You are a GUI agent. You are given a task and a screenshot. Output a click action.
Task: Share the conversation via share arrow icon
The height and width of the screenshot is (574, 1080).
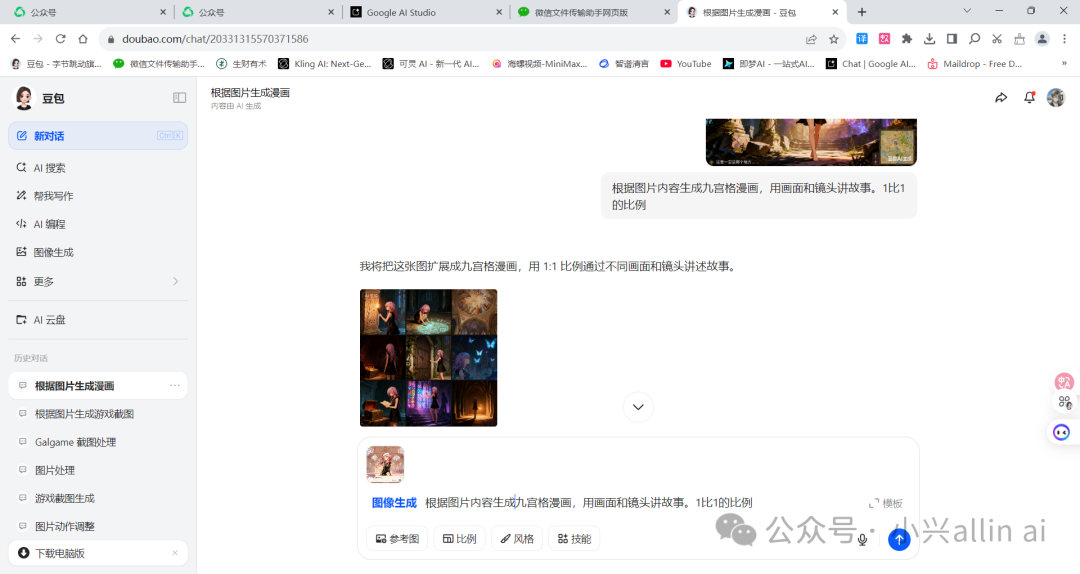pos(1001,98)
